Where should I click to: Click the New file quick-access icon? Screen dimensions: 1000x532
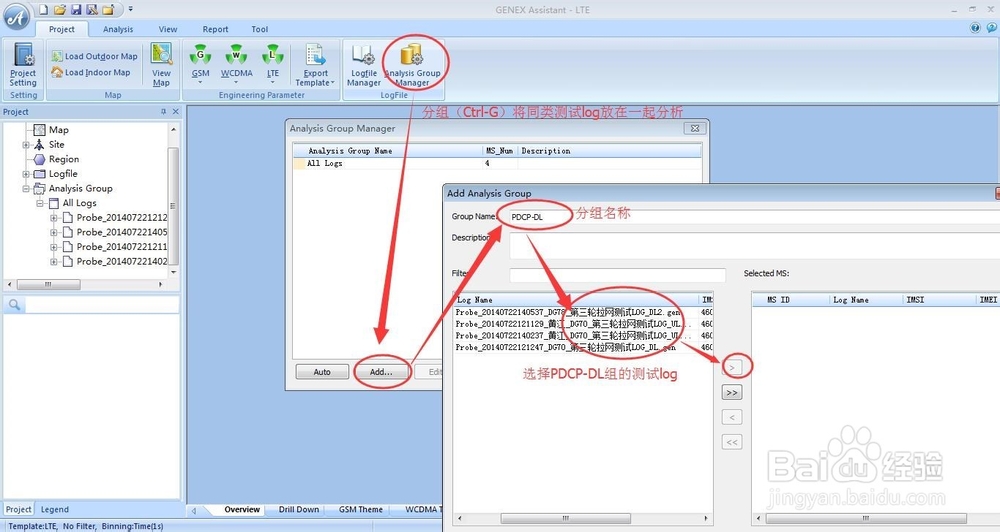coord(43,9)
